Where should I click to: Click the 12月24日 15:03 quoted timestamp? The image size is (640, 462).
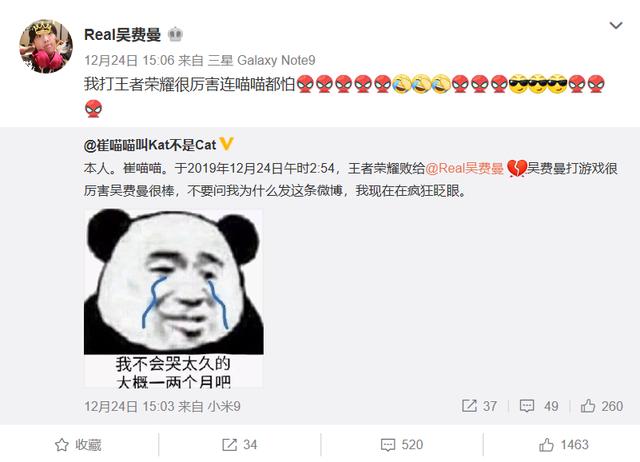pyautogui.click(x=129, y=406)
